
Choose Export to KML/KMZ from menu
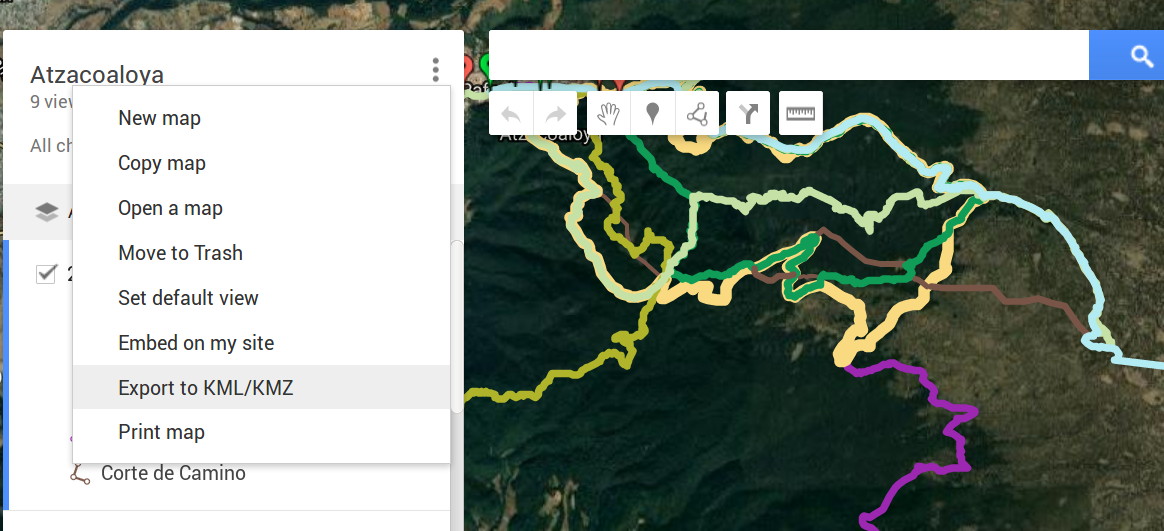(205, 388)
